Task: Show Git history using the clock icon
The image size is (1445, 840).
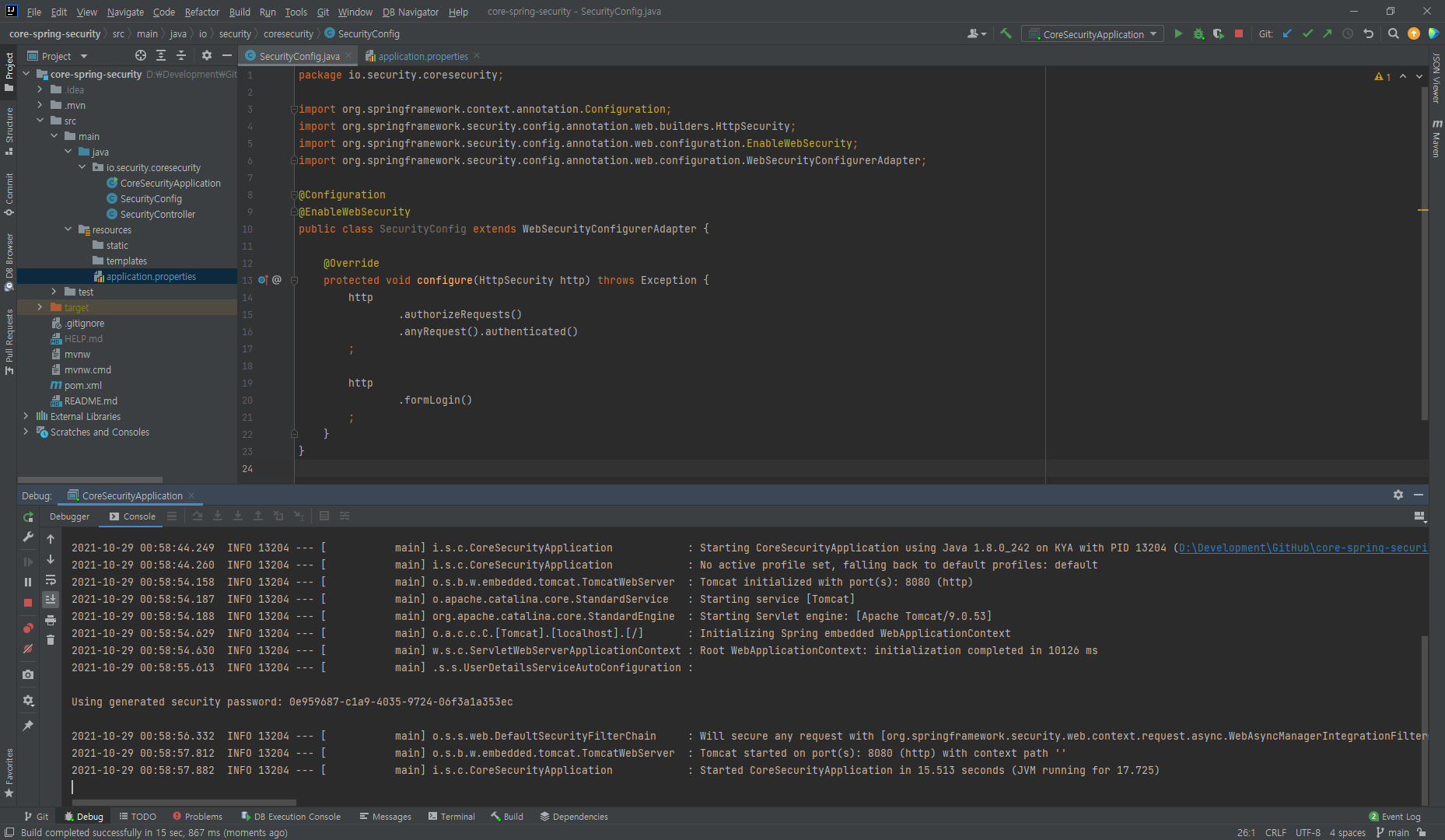Action: tap(1348, 34)
